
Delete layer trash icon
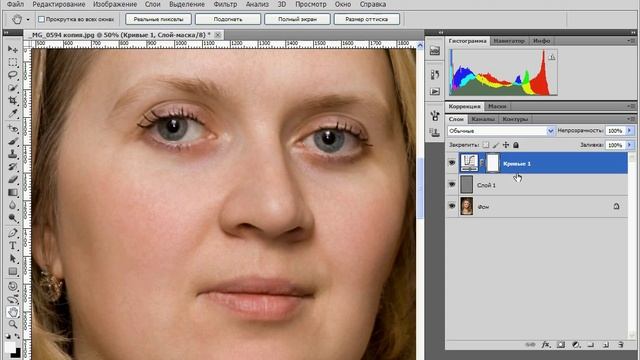[621, 345]
